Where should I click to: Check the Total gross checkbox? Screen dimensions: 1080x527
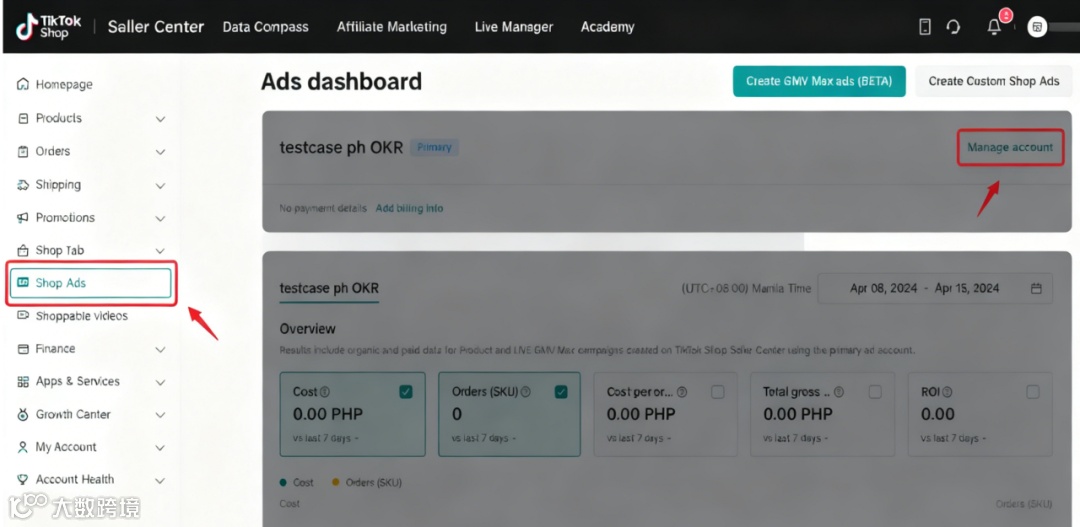point(875,392)
